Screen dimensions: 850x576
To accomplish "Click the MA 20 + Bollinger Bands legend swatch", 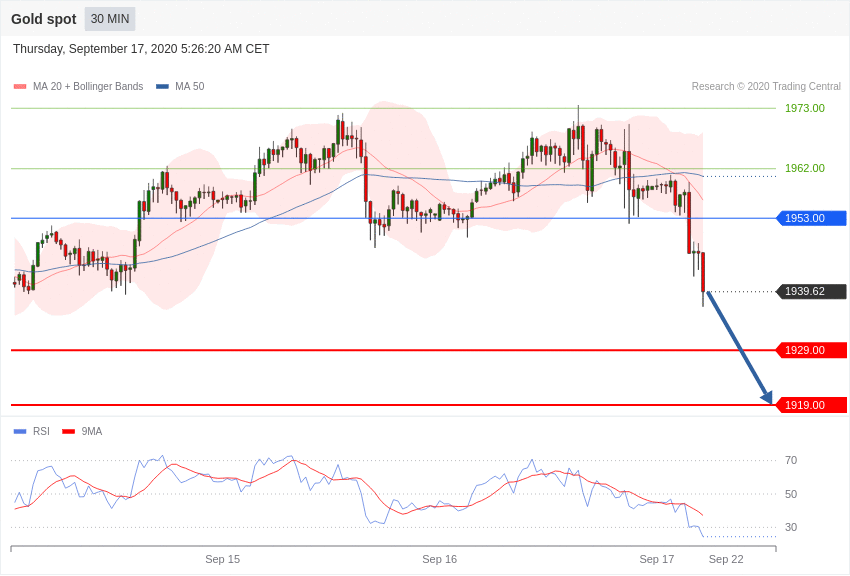I will (x=20, y=87).
